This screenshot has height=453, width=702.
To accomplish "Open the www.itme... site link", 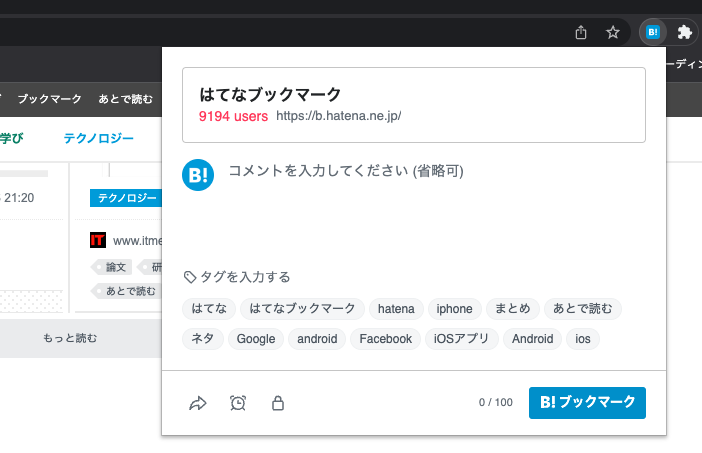I will (137, 241).
